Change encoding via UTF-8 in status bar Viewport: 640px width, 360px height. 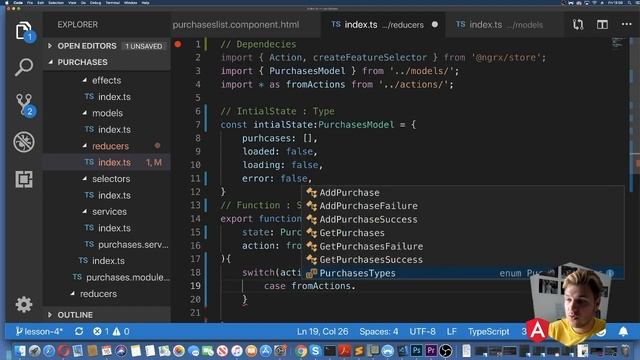pyautogui.click(x=422, y=331)
